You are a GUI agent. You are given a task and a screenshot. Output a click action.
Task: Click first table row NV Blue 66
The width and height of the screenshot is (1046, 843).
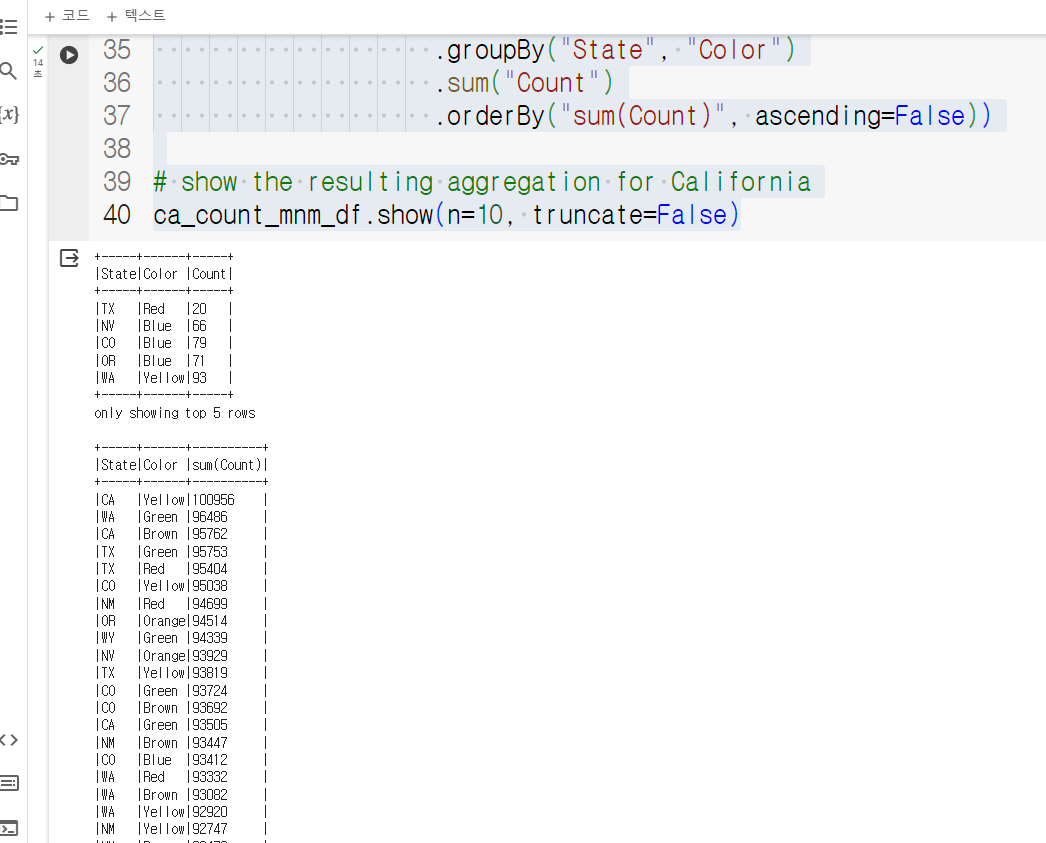tap(164, 326)
